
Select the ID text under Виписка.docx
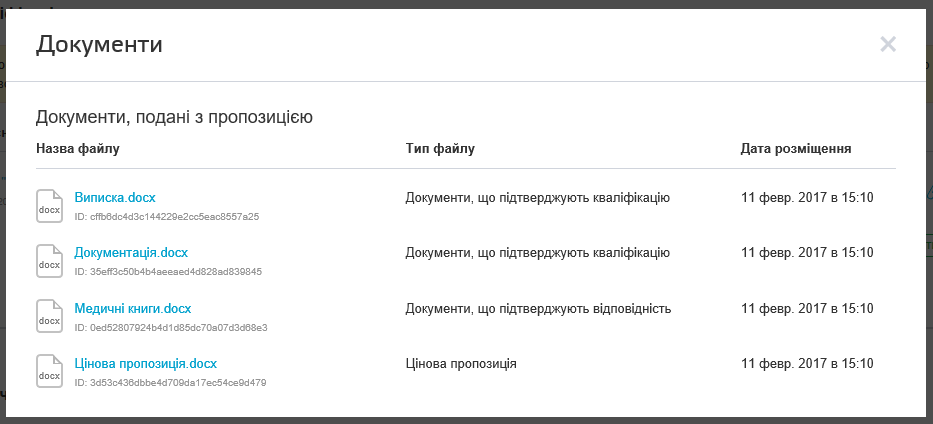click(x=167, y=216)
